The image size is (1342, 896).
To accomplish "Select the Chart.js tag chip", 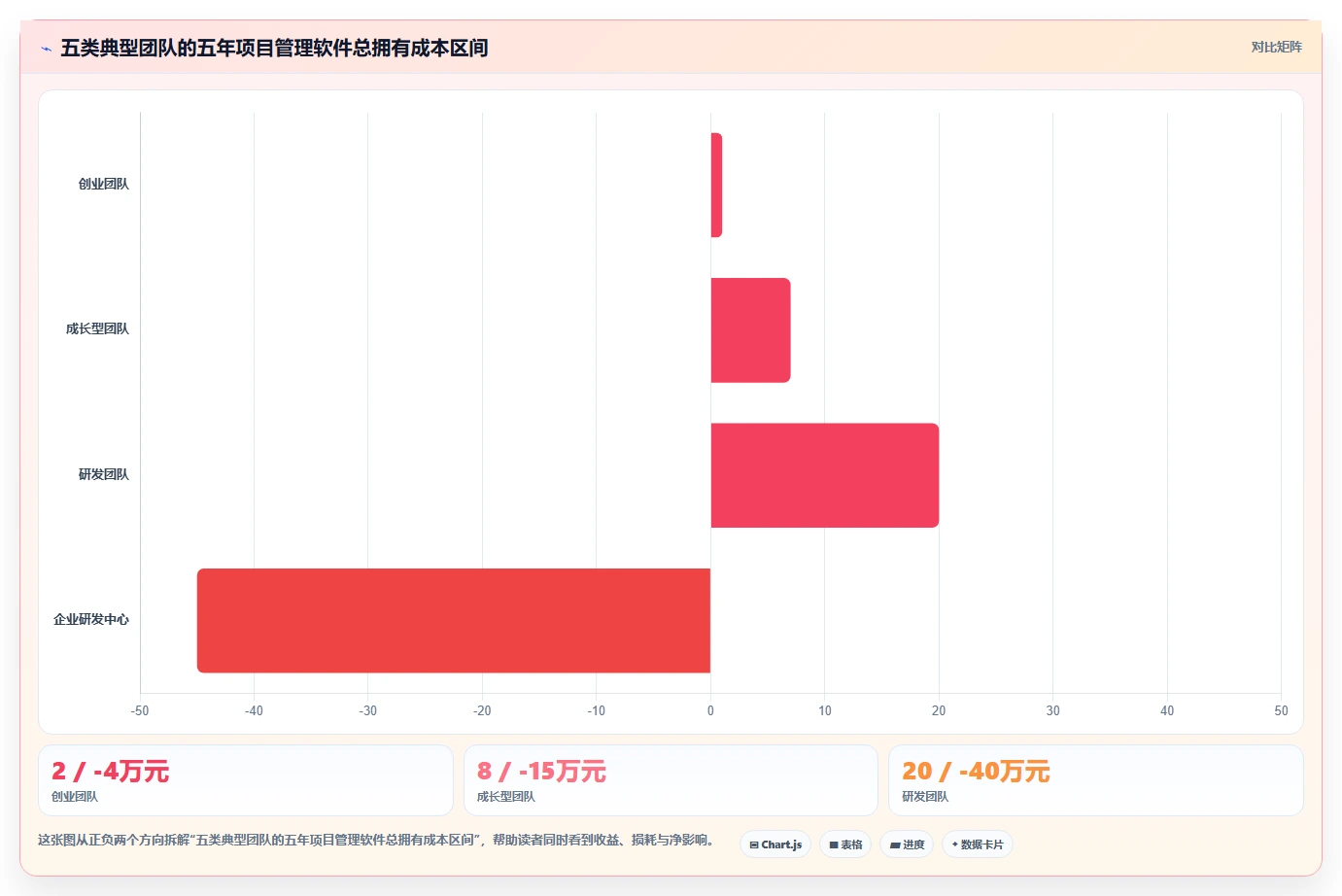I will click(775, 844).
